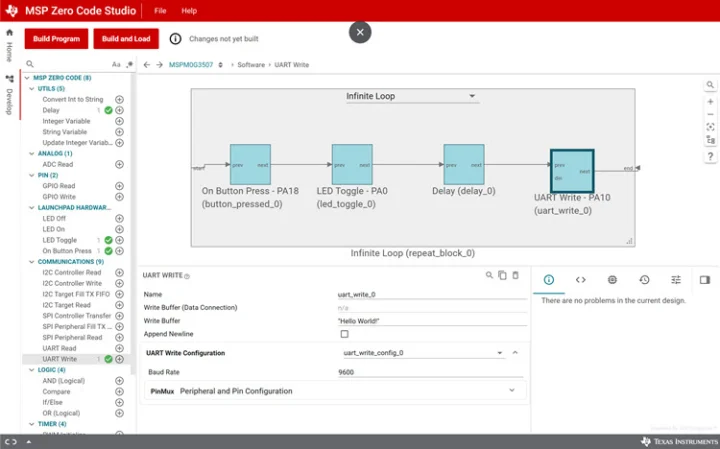The width and height of the screenshot is (720, 449).
Task: Open the preferences sliders icon
Action: click(676, 280)
